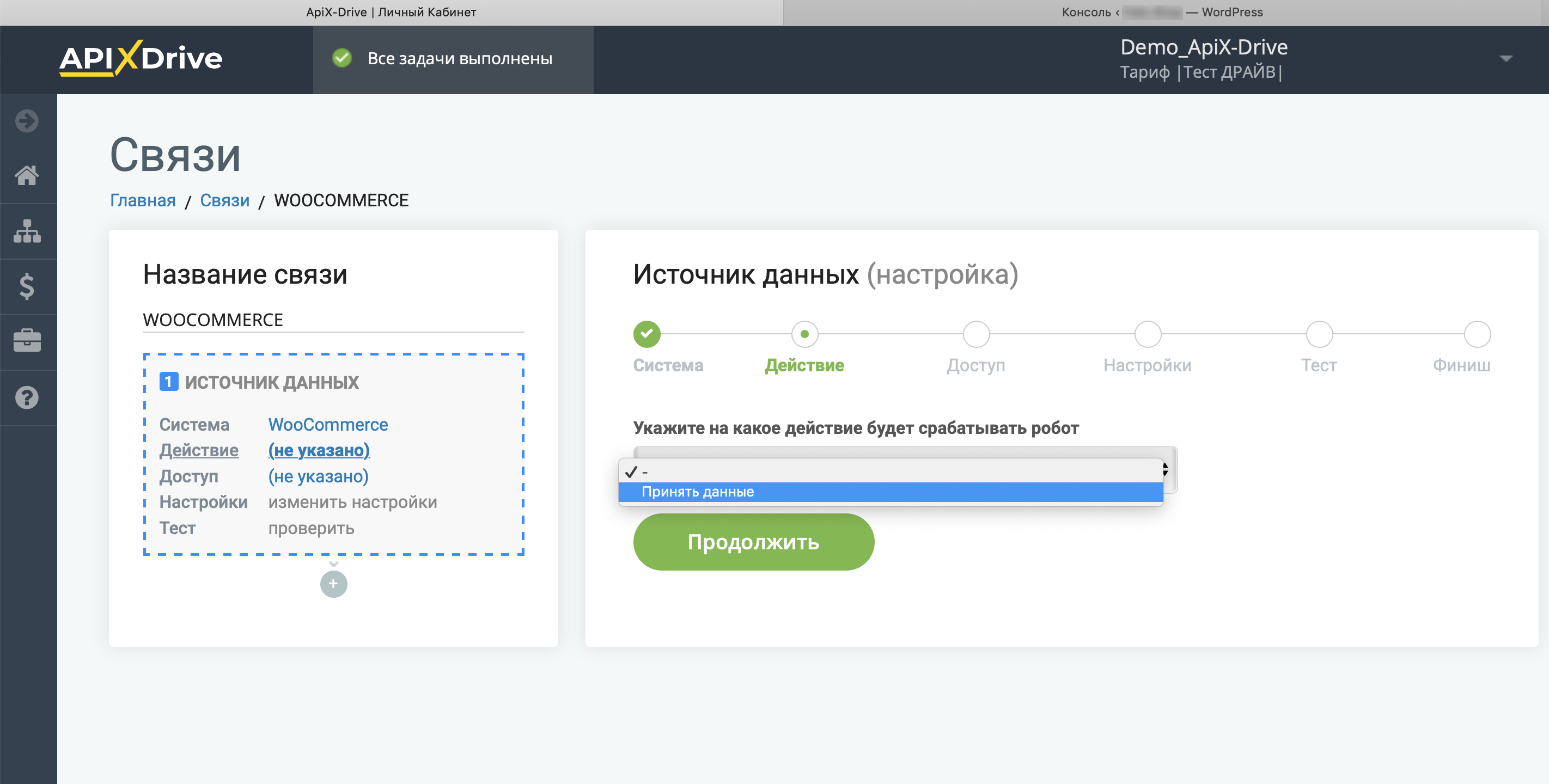Click 'Название связи' heading

click(x=245, y=275)
